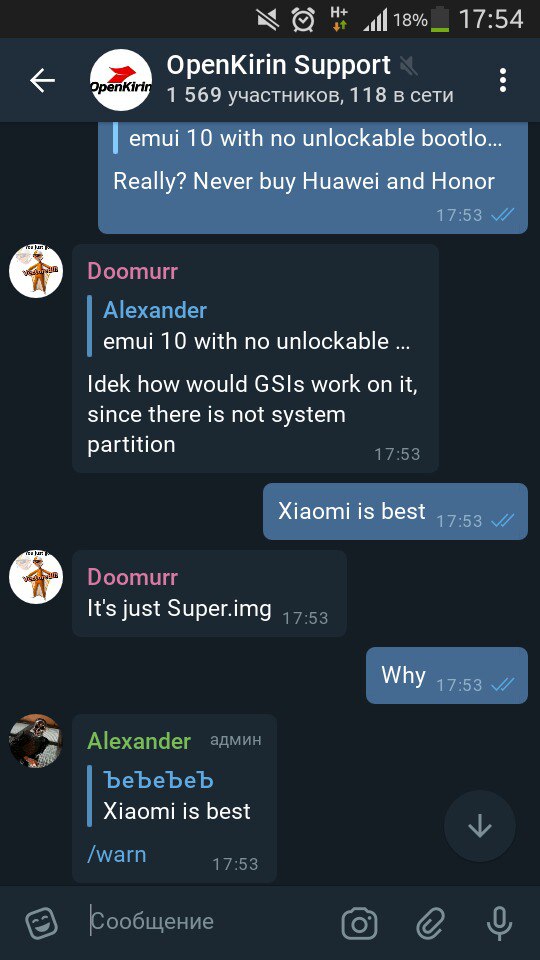
Task: Tap the back arrow in header
Action: (x=42, y=80)
